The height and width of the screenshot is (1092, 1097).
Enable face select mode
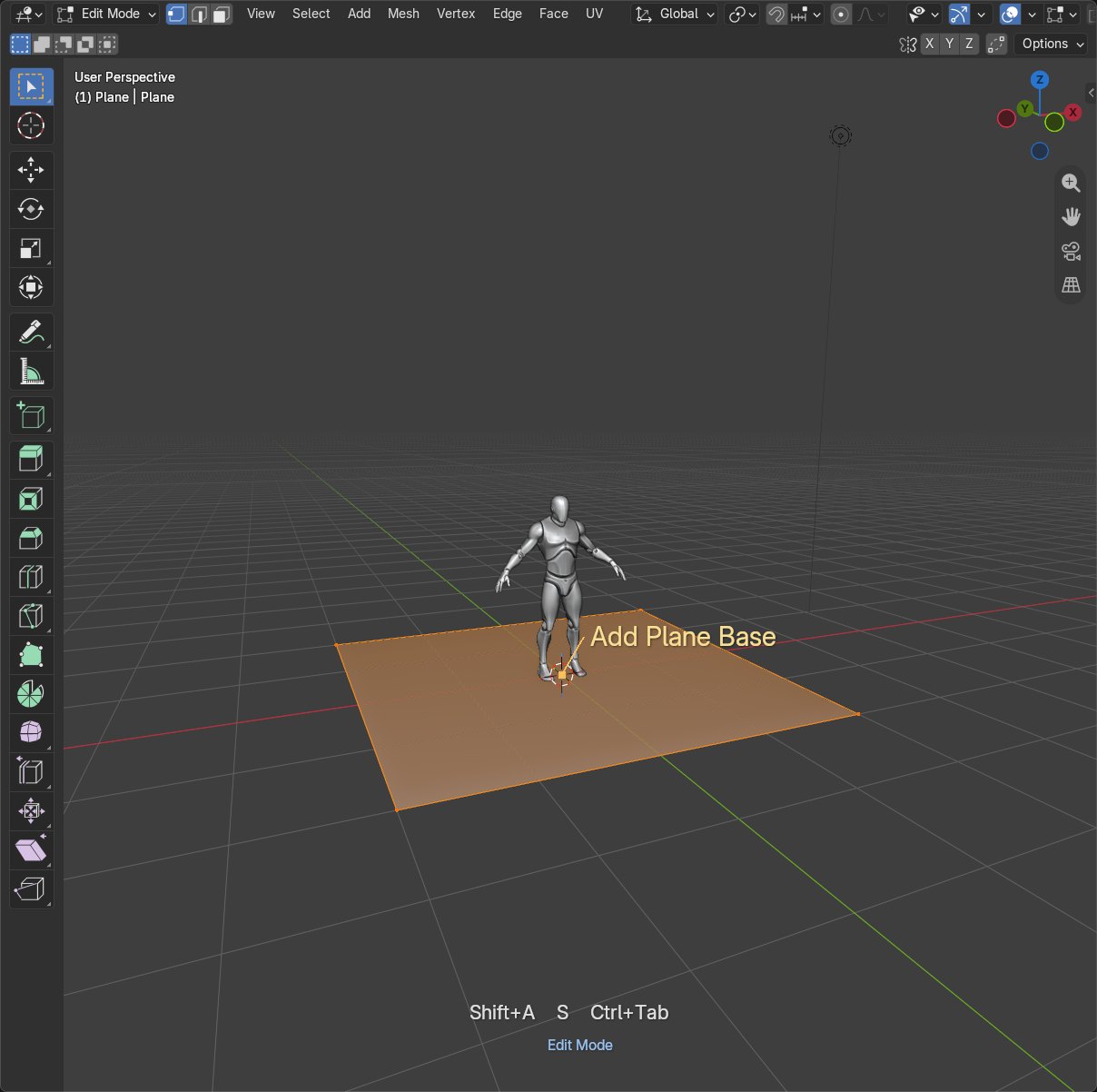[221, 14]
